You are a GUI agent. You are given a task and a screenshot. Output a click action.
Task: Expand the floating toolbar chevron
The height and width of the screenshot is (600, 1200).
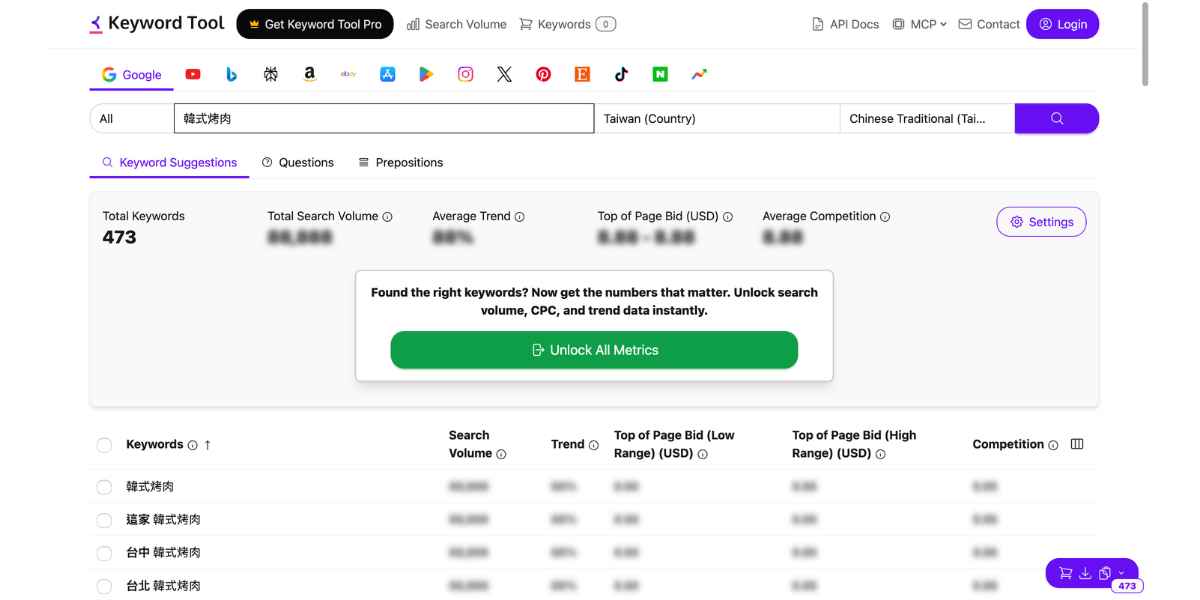[x=1121, y=573]
